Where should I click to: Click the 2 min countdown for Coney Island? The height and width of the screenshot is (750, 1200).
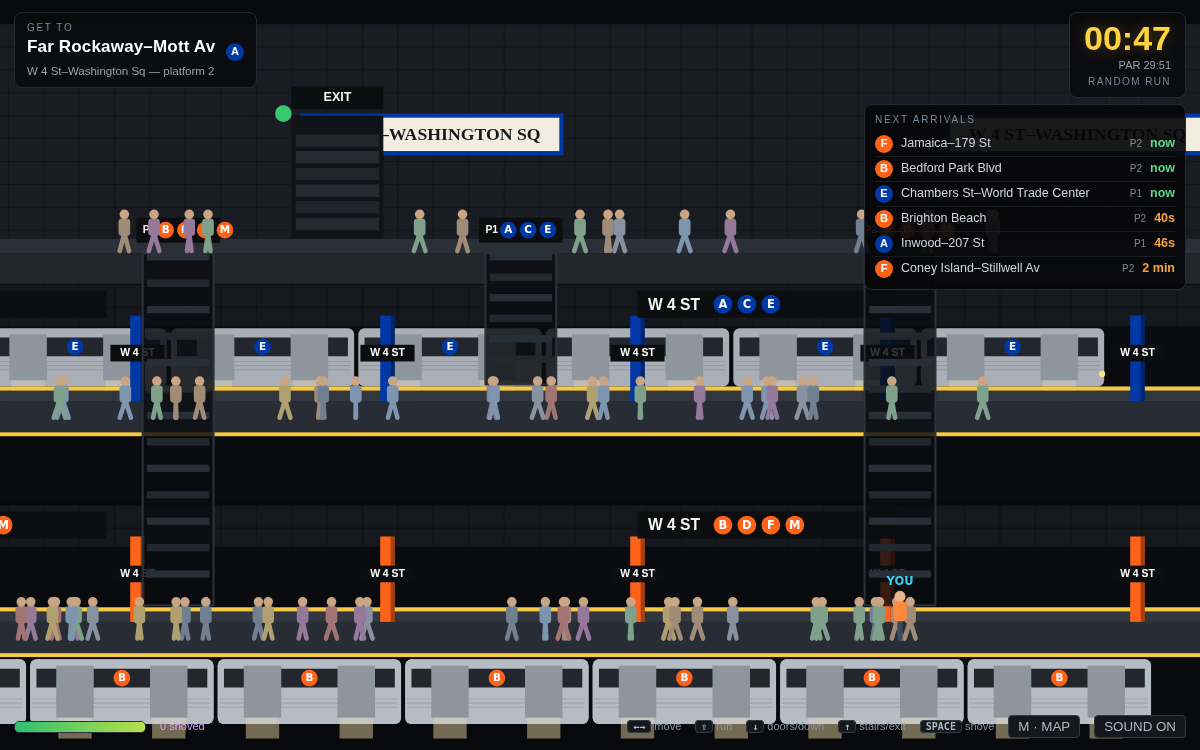tap(1158, 268)
